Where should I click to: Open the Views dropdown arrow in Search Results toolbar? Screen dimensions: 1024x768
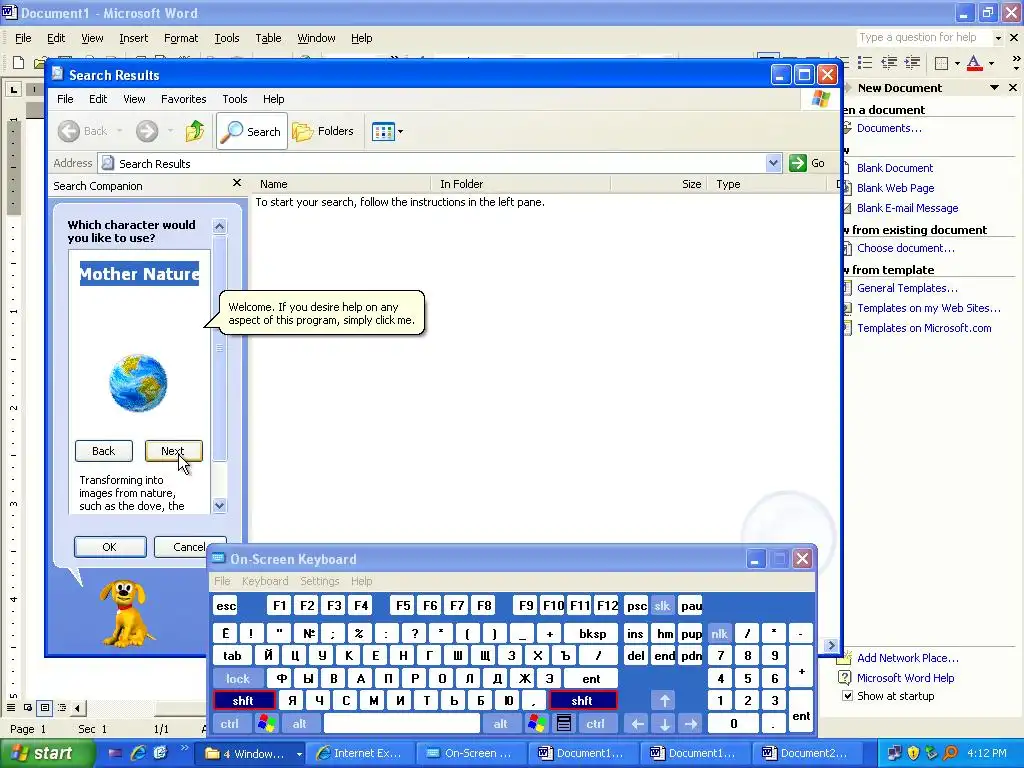[x=400, y=131]
